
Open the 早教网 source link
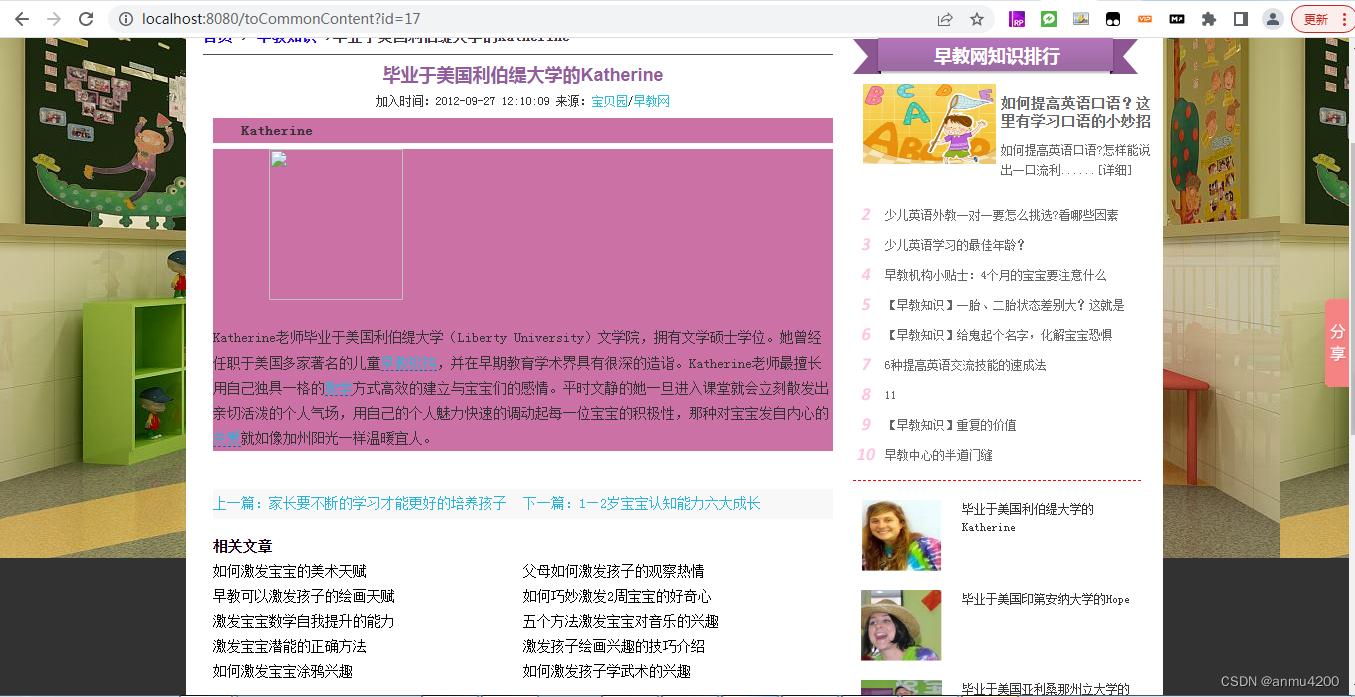click(651, 102)
